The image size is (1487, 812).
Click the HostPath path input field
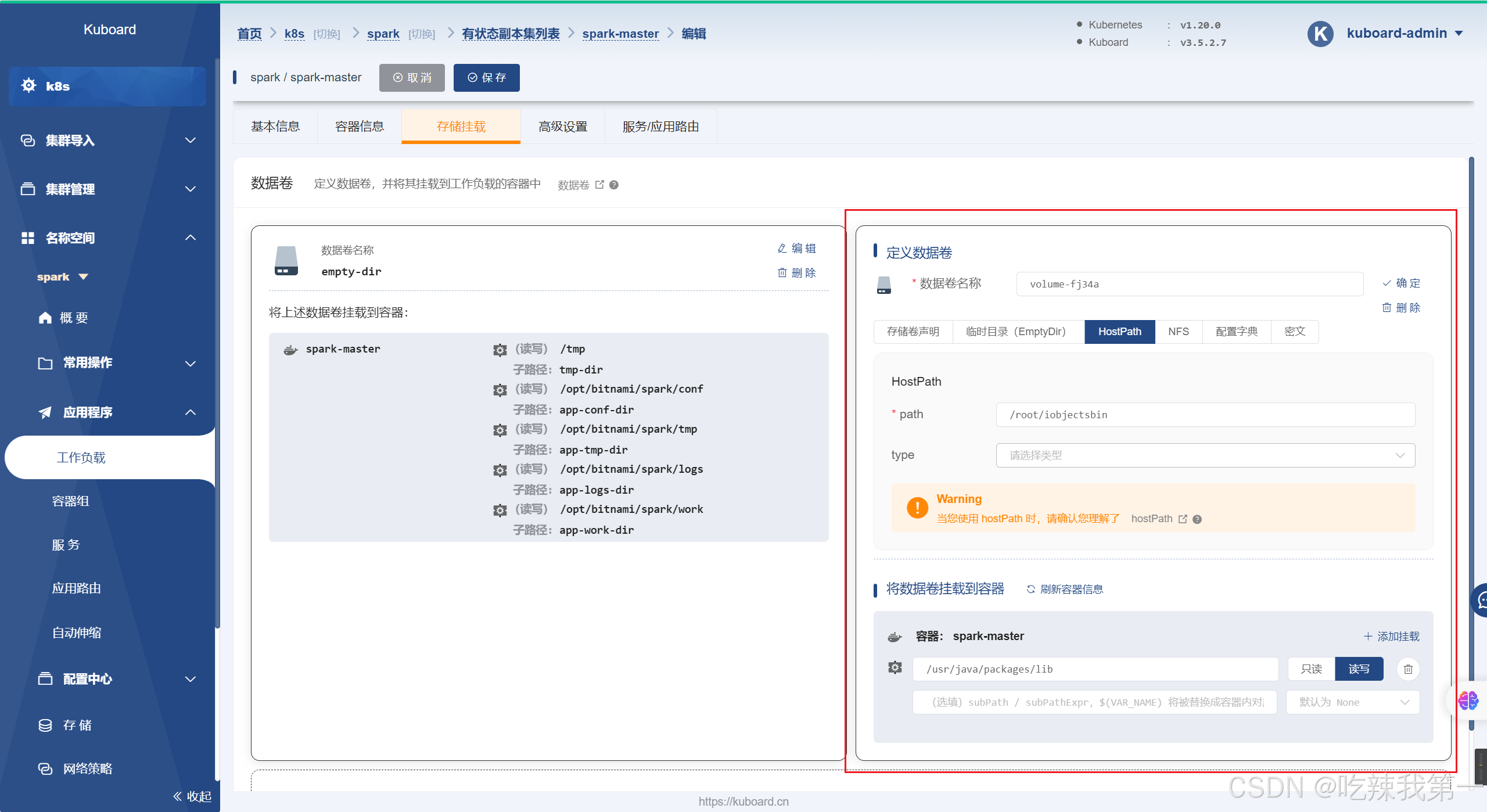pyautogui.click(x=1205, y=415)
